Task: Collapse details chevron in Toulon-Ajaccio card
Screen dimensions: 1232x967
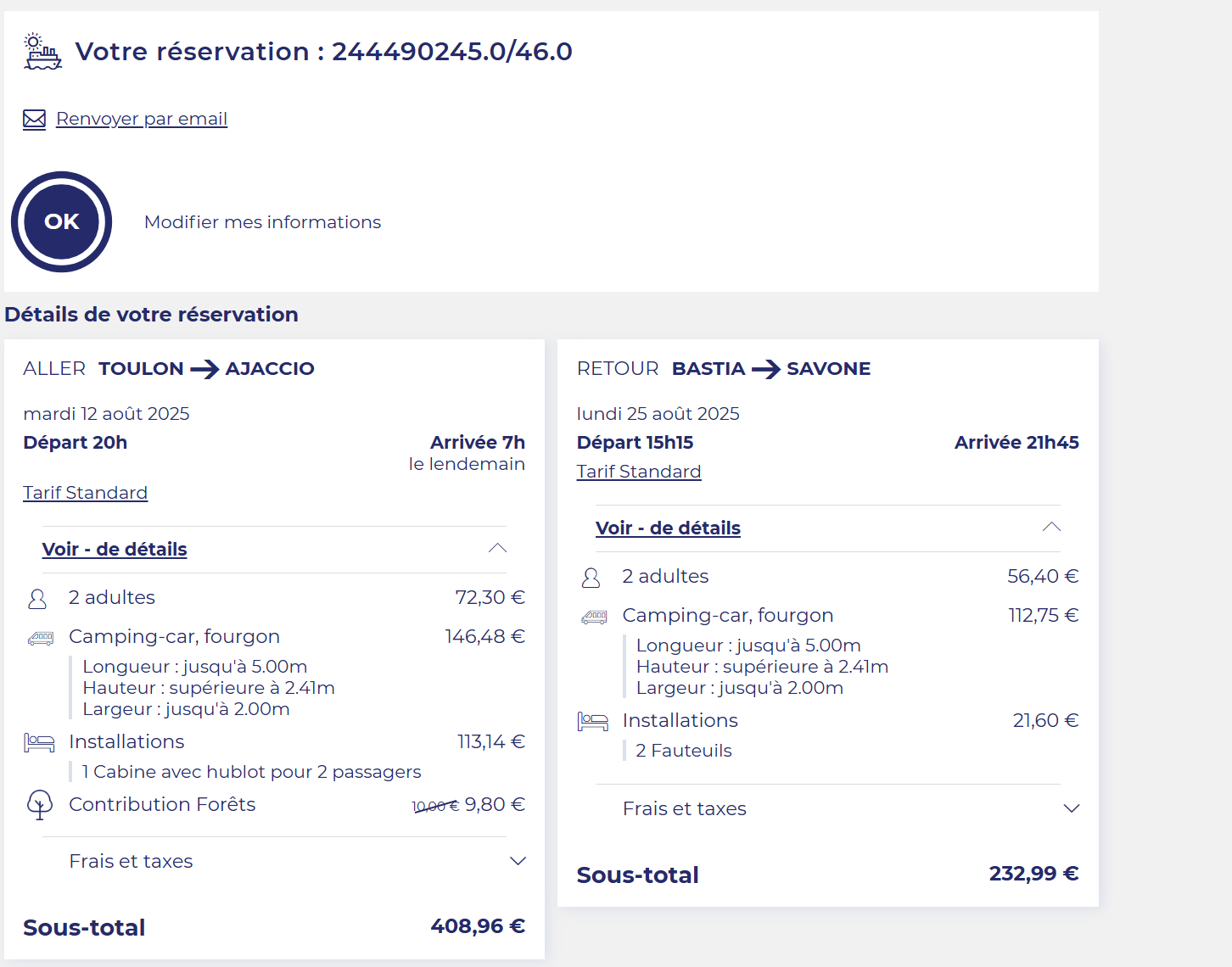Action: pos(498,548)
